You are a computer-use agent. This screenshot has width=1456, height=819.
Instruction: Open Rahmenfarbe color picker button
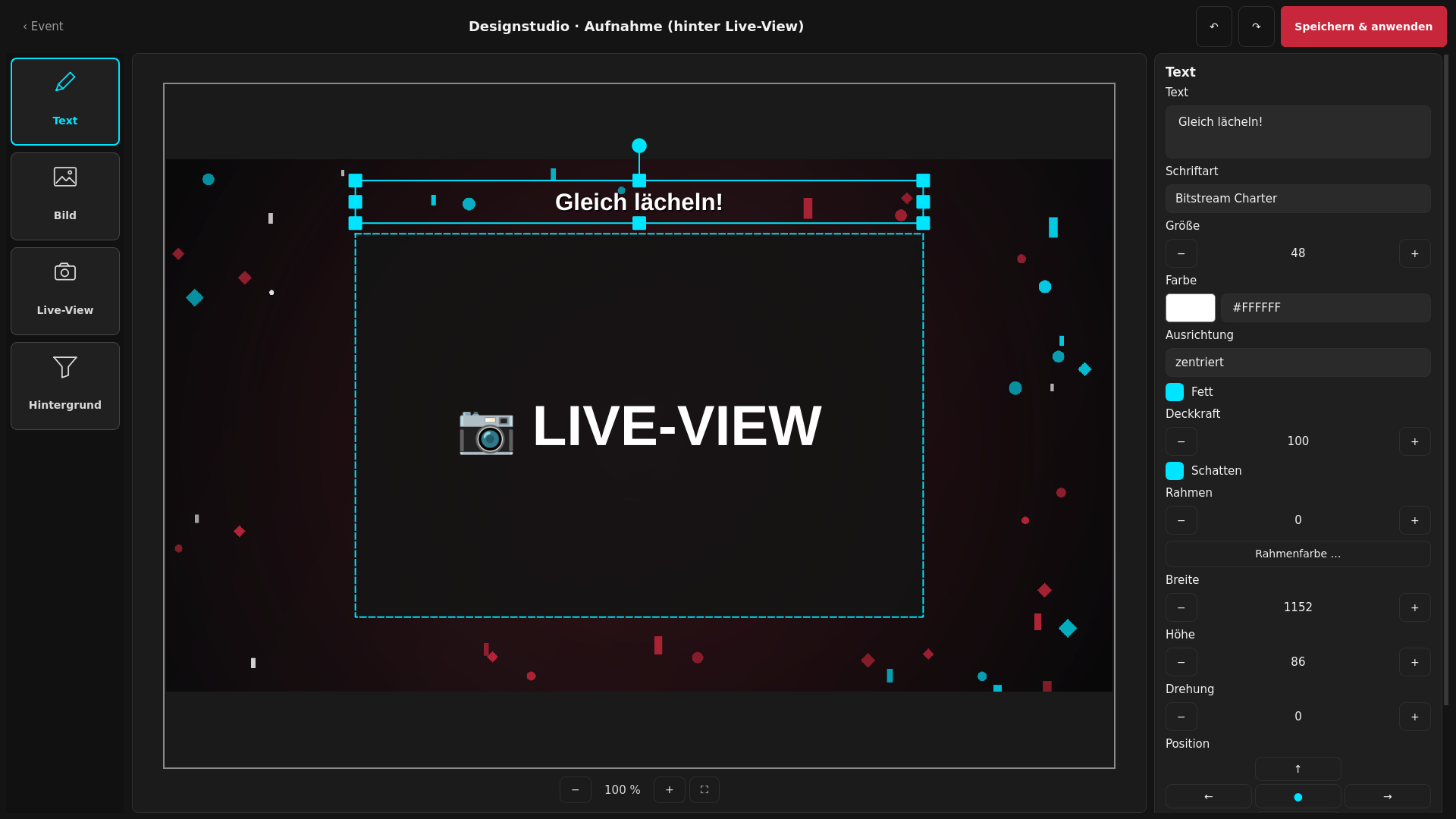(x=1298, y=554)
